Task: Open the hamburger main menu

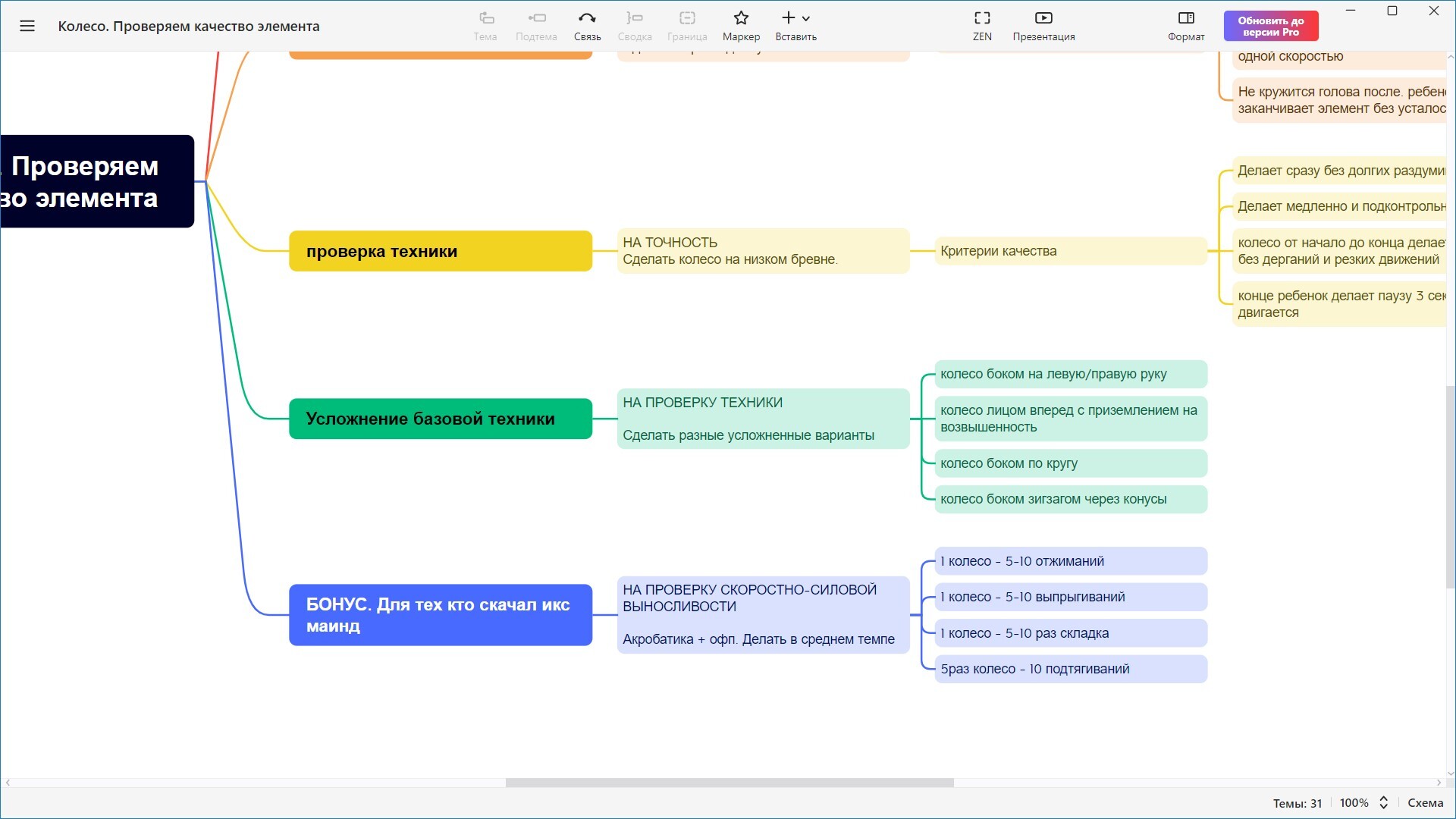Action: pos(27,26)
